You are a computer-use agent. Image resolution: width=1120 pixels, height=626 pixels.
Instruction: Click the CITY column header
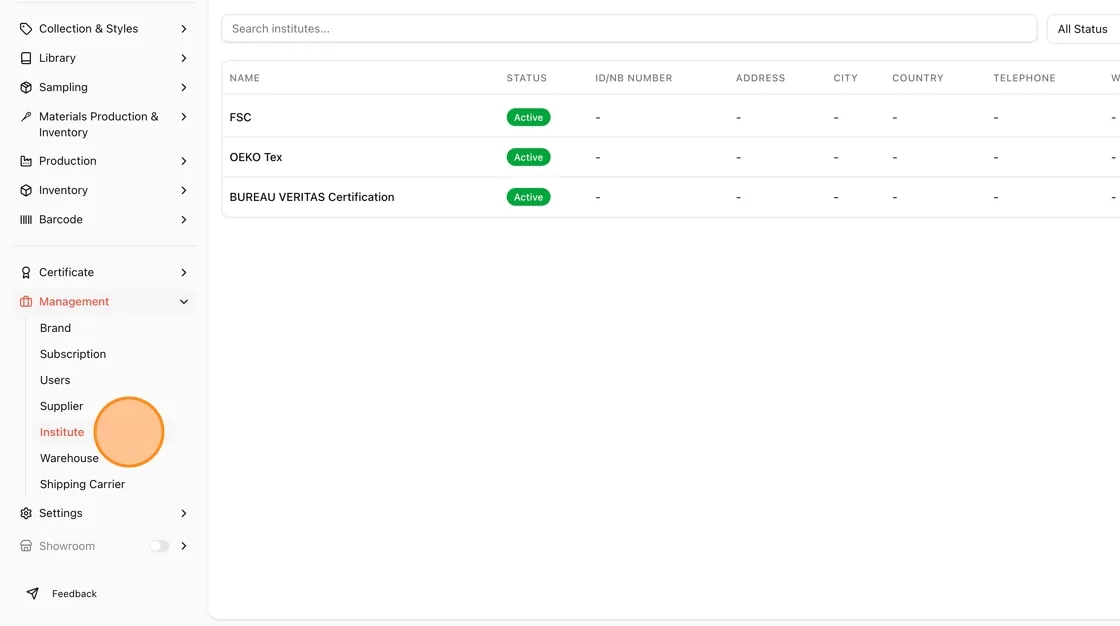coord(846,78)
